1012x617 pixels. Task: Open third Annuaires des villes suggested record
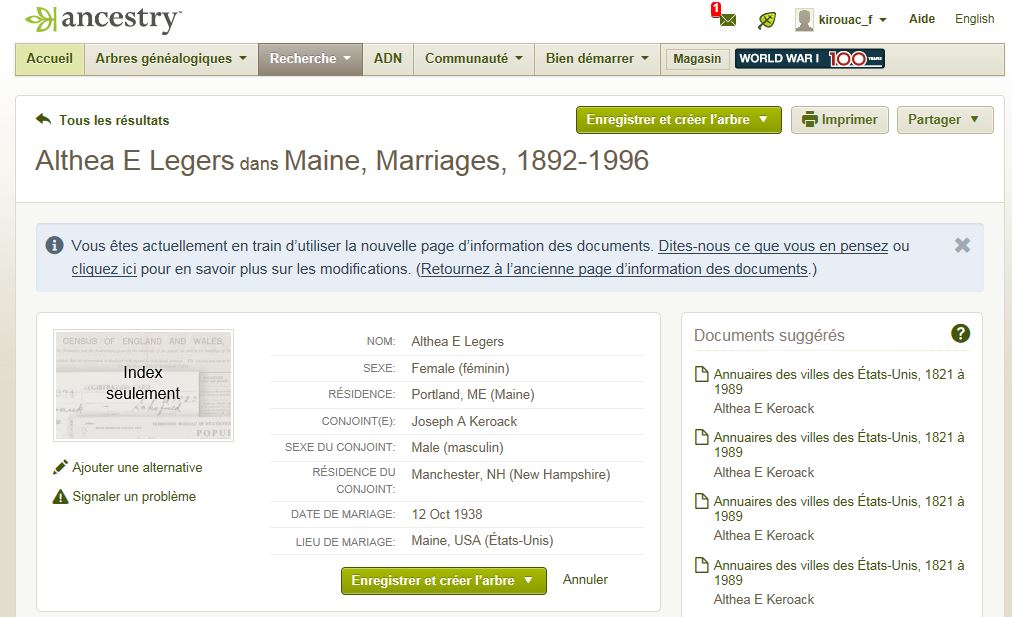(838, 509)
